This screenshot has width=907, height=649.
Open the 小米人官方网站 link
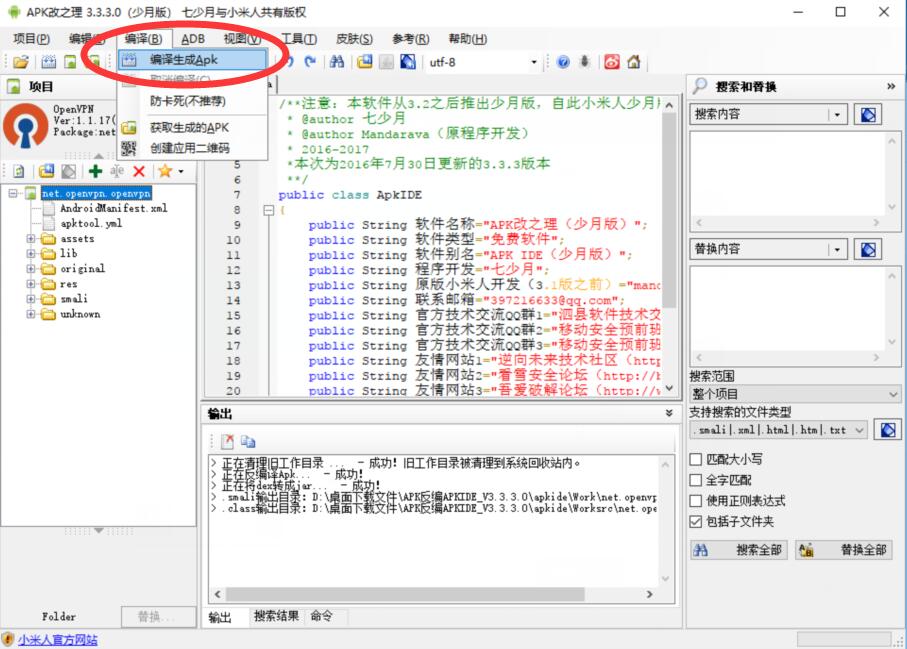(x=57, y=640)
